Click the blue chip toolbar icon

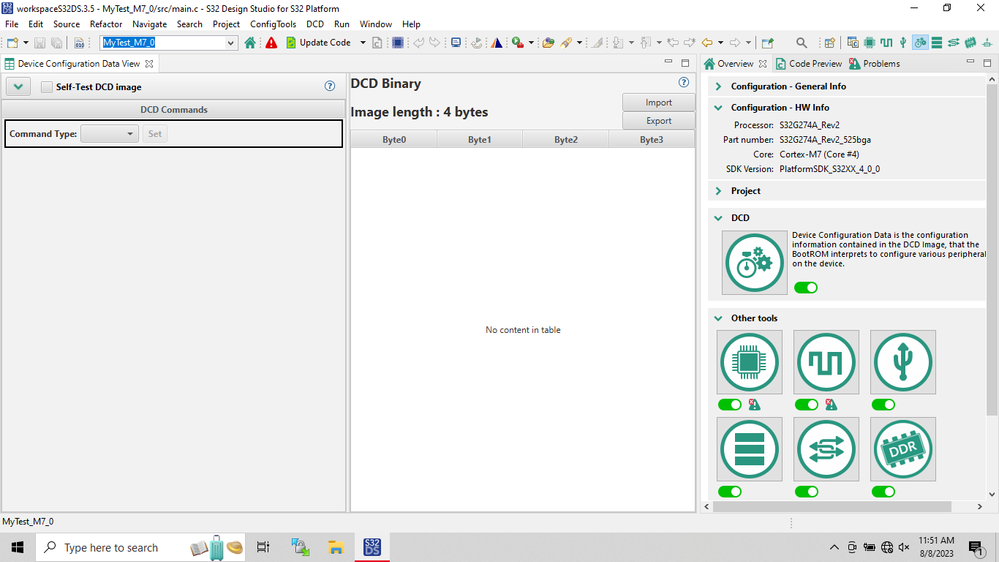[x=398, y=43]
